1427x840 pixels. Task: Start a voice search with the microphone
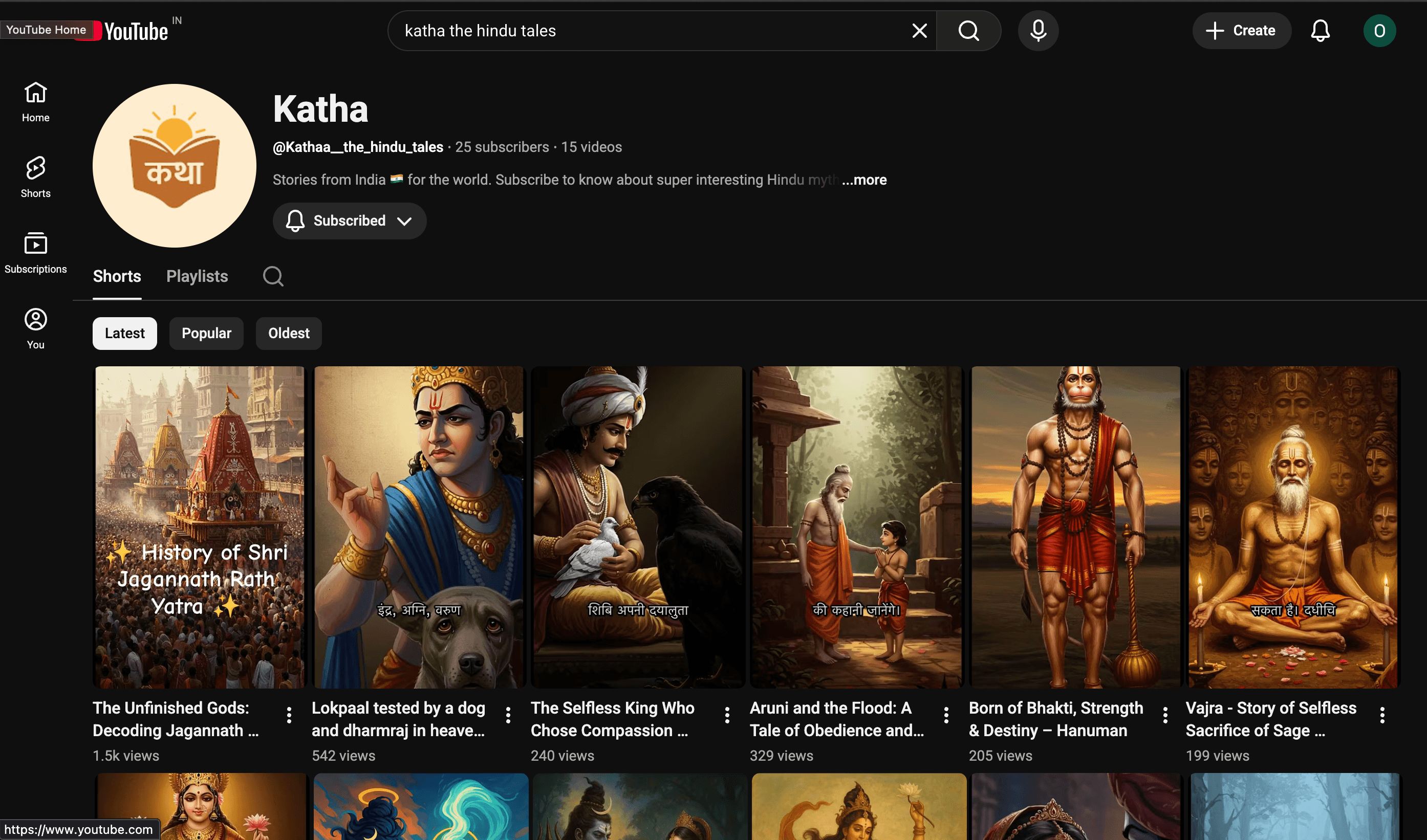(x=1038, y=31)
